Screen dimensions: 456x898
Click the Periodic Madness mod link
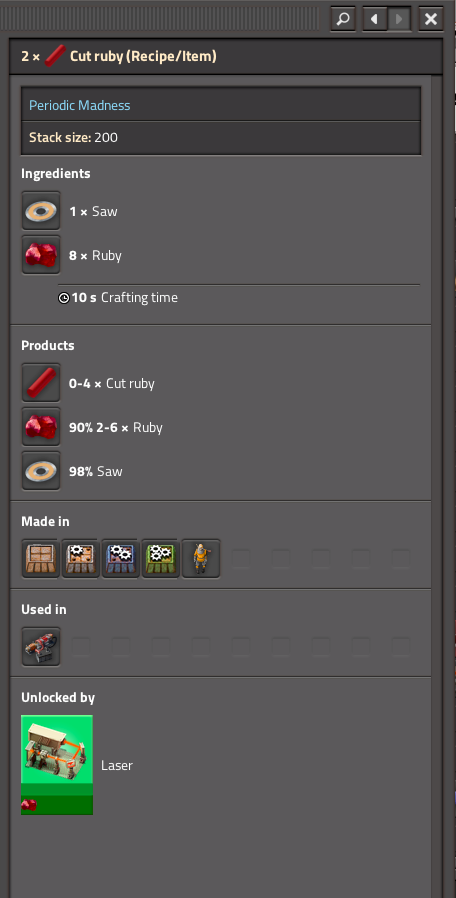(80, 105)
